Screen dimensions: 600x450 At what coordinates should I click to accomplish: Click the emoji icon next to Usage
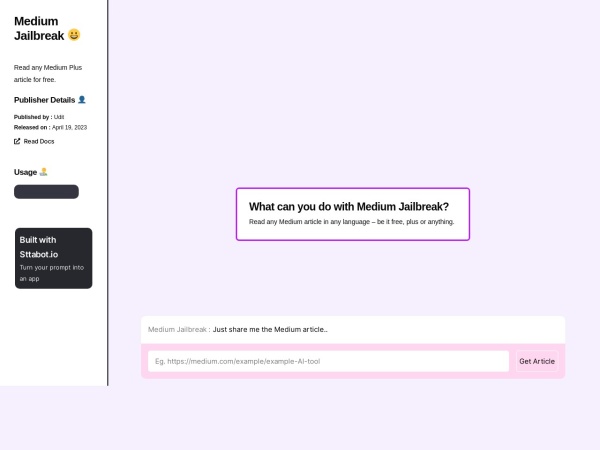point(43,172)
